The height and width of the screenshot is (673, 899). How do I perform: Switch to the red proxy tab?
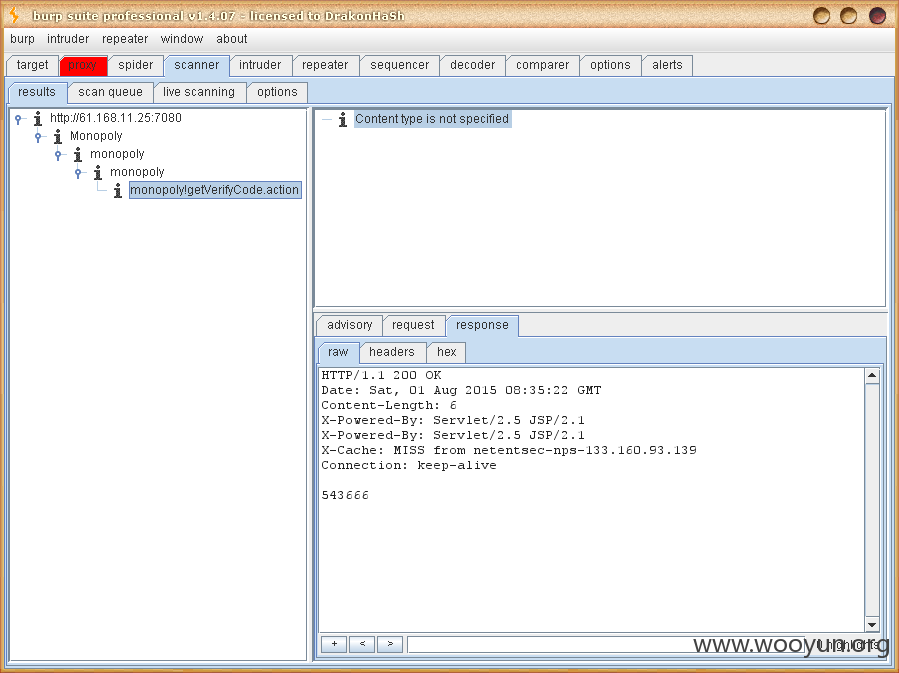click(x=83, y=65)
